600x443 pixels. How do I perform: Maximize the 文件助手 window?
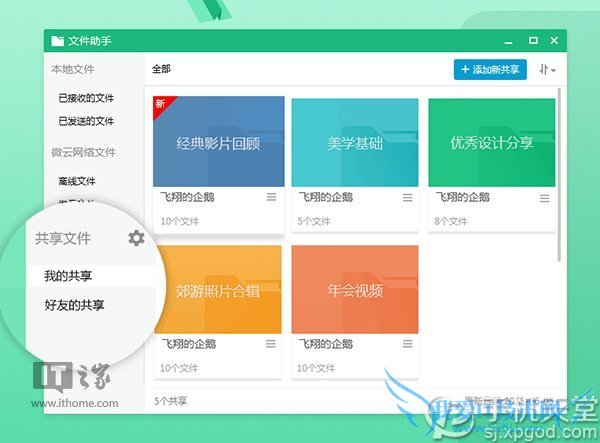point(533,40)
